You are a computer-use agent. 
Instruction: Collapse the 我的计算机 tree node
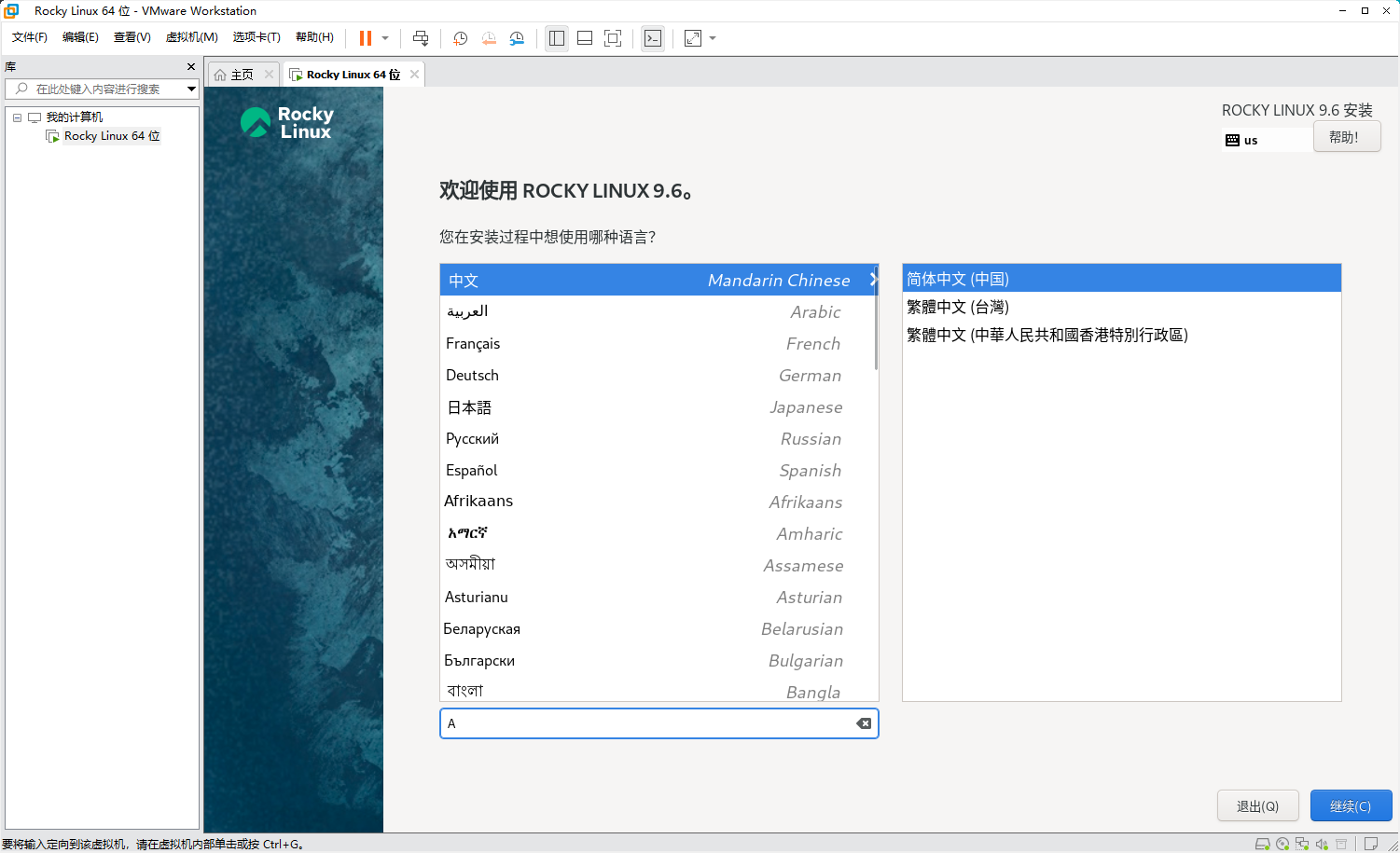[16, 116]
